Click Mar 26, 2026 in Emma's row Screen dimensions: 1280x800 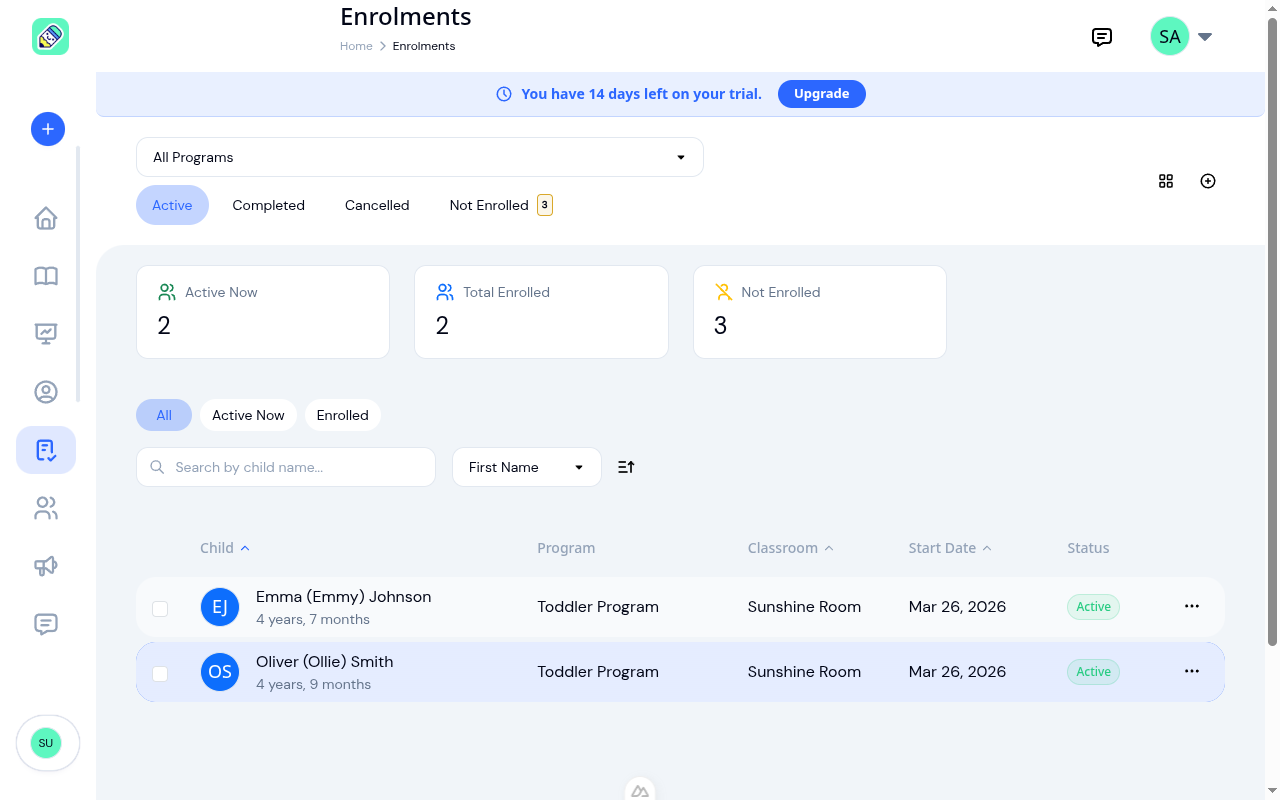coord(957,607)
